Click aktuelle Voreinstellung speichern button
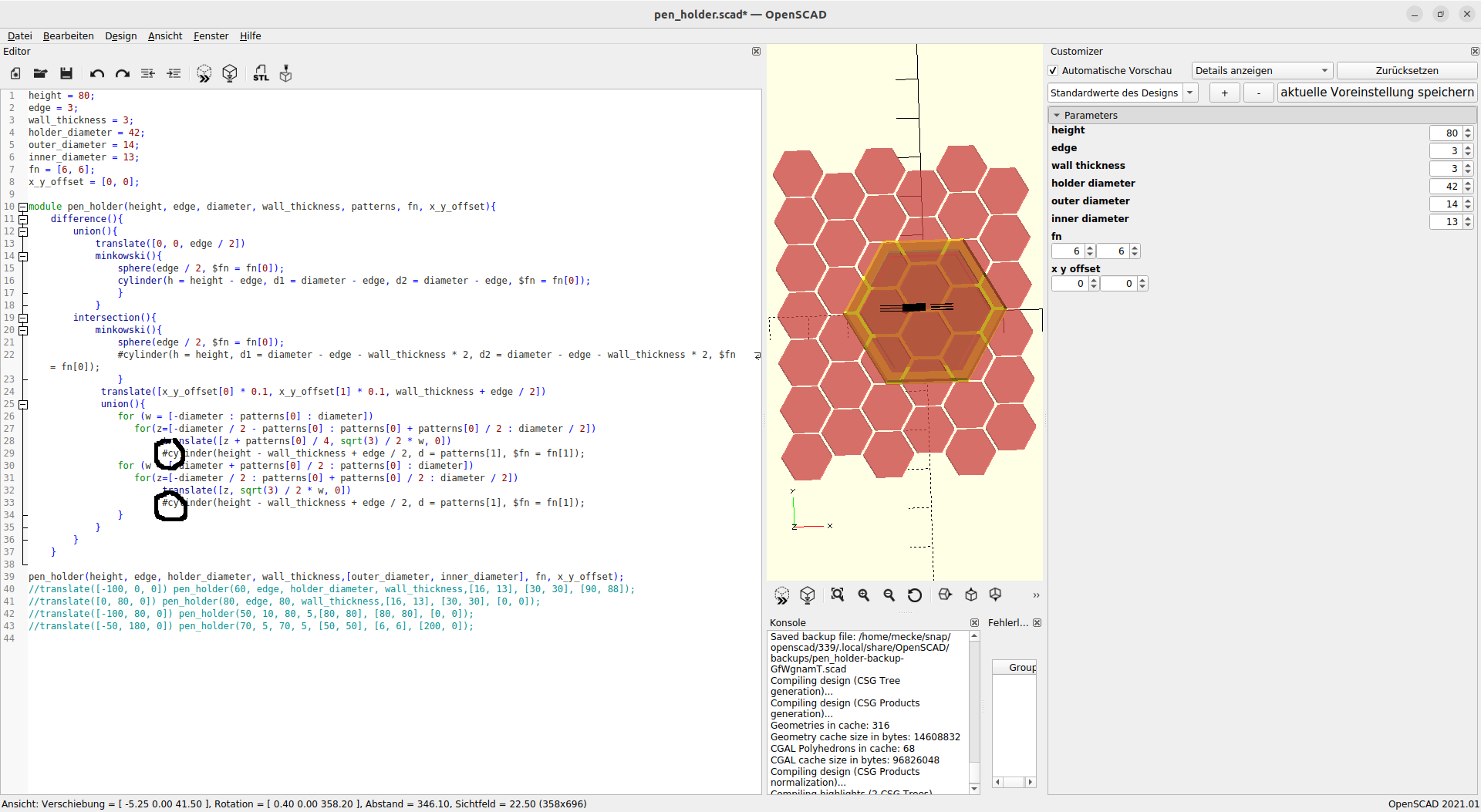 coord(1377,93)
